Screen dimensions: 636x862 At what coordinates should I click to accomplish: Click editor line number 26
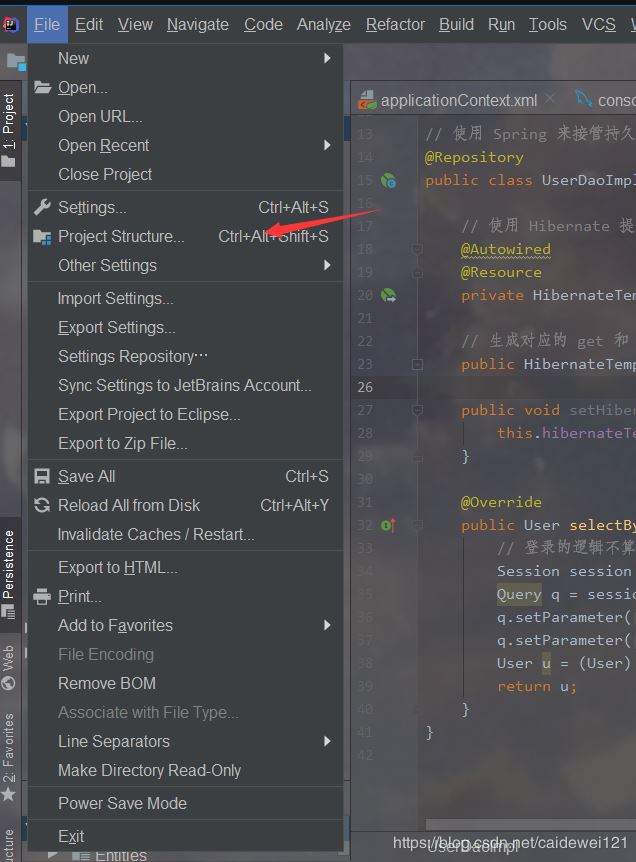tap(365, 387)
